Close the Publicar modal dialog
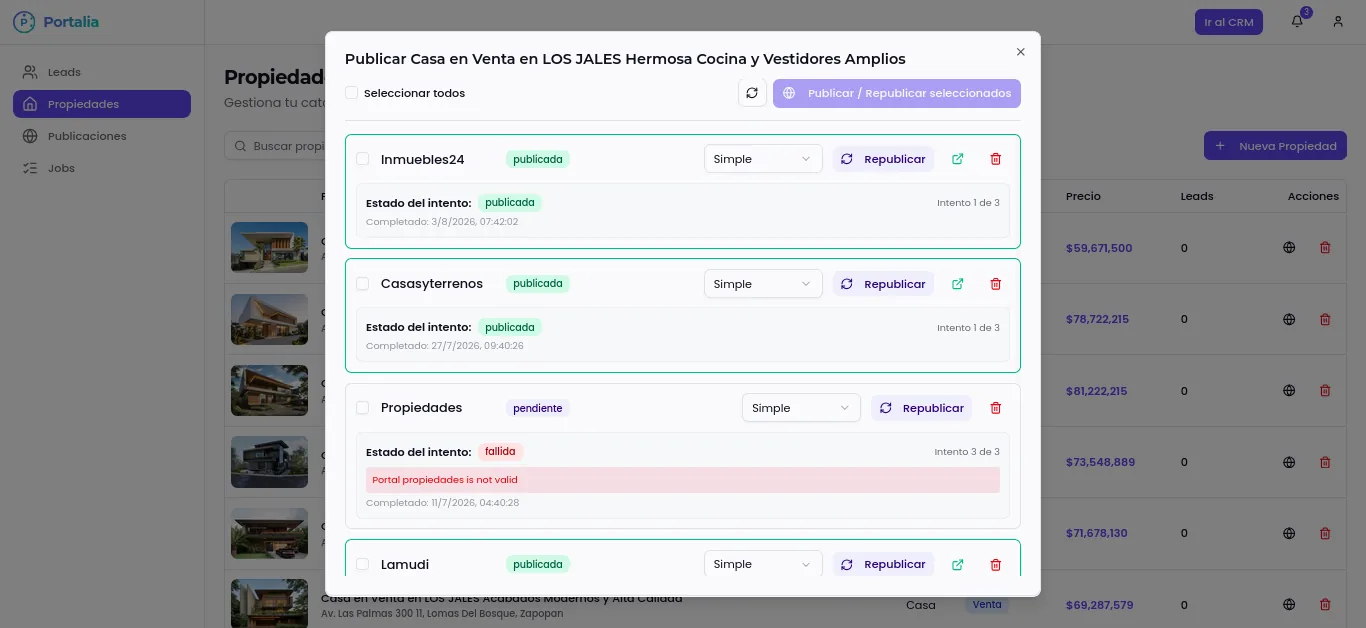Image resolution: width=1366 pixels, height=628 pixels. pyautogui.click(x=1020, y=52)
